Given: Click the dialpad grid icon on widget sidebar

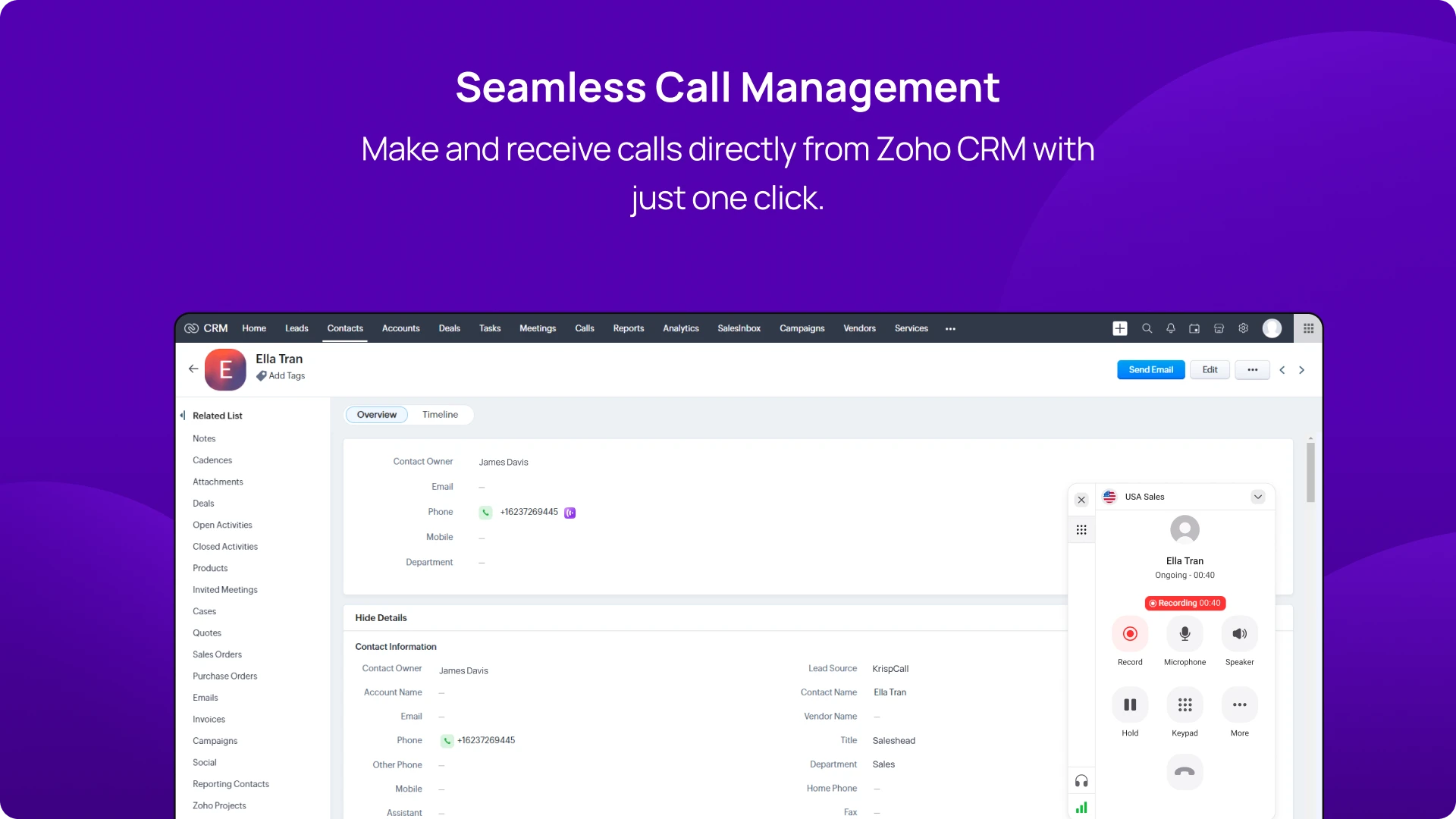Looking at the screenshot, I should click(1081, 530).
